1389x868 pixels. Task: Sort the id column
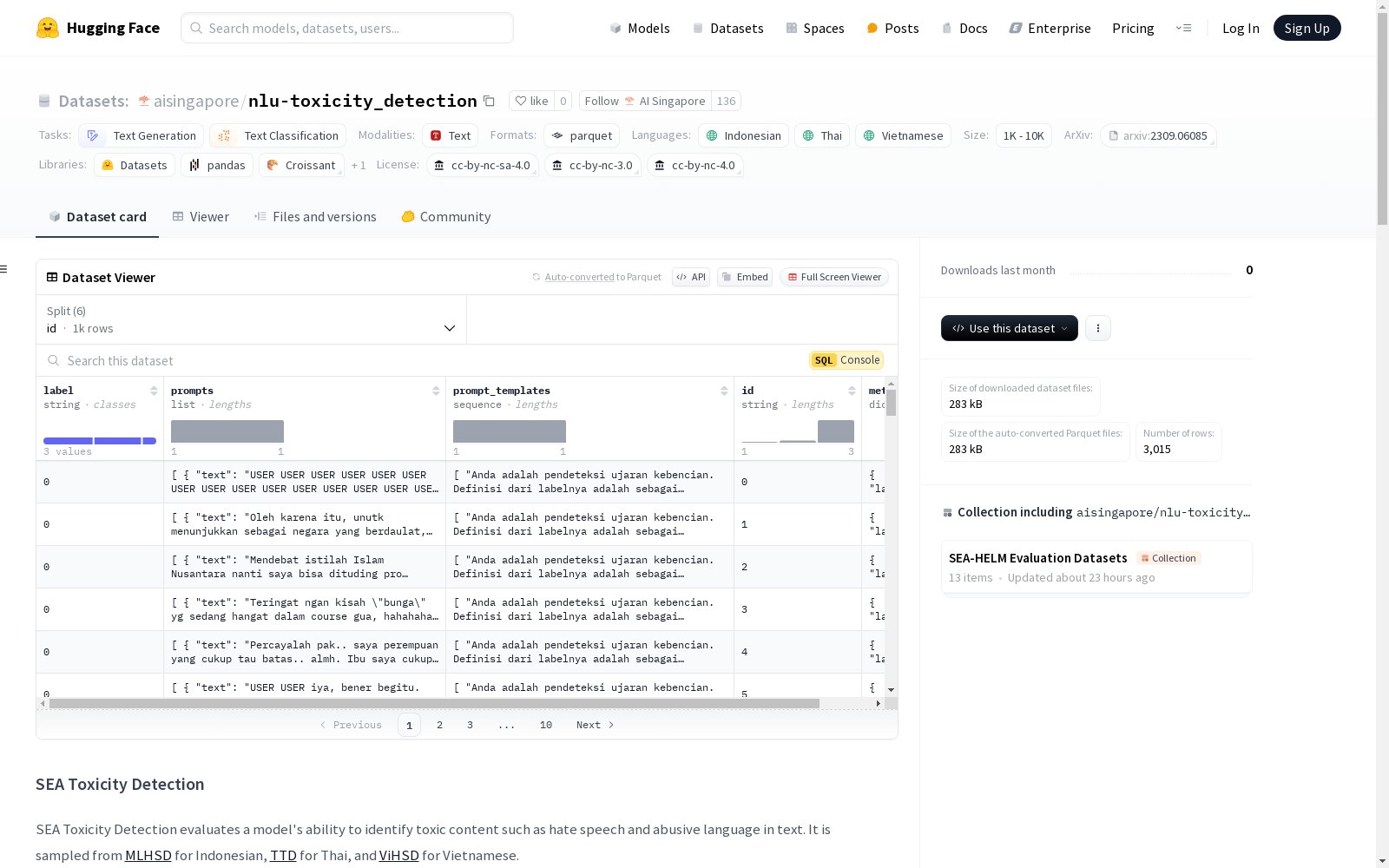click(852, 391)
